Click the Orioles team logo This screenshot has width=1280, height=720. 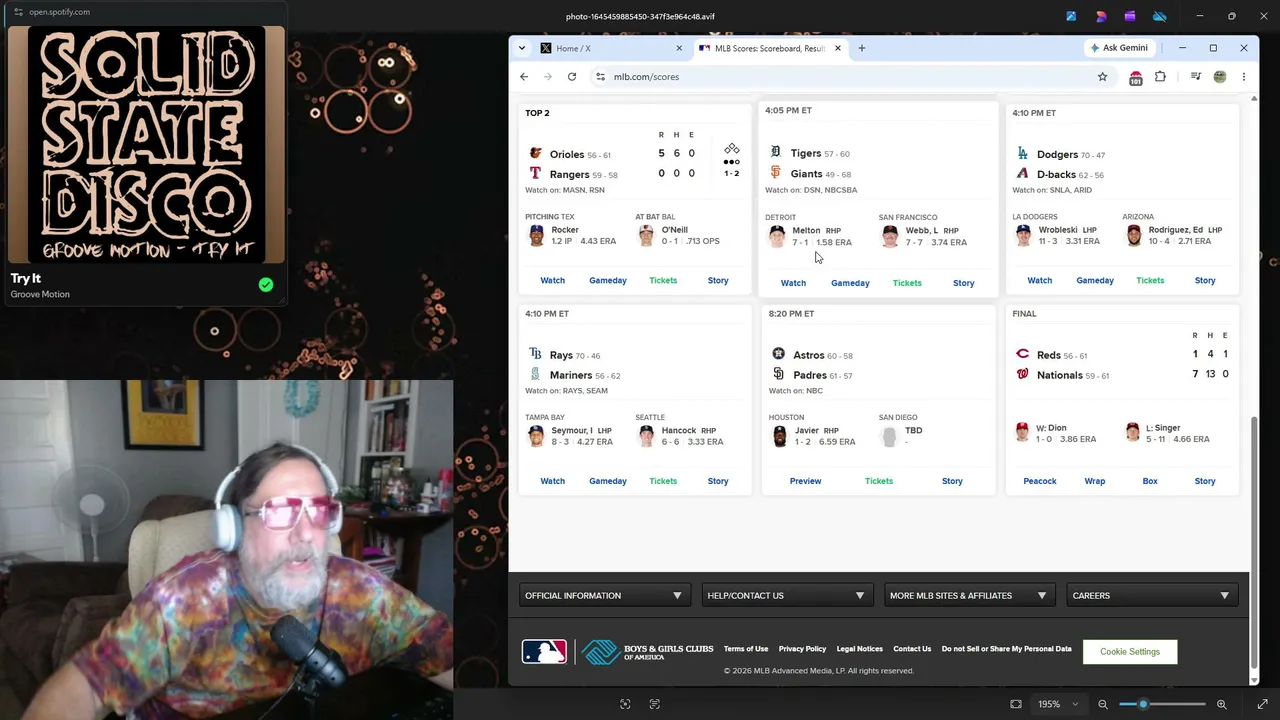(x=535, y=153)
